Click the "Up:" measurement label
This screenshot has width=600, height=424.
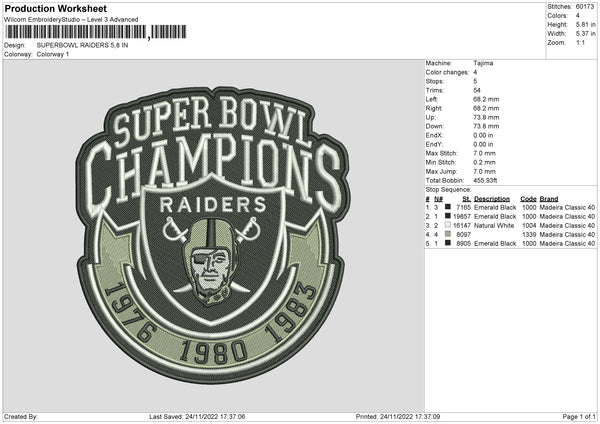point(430,117)
